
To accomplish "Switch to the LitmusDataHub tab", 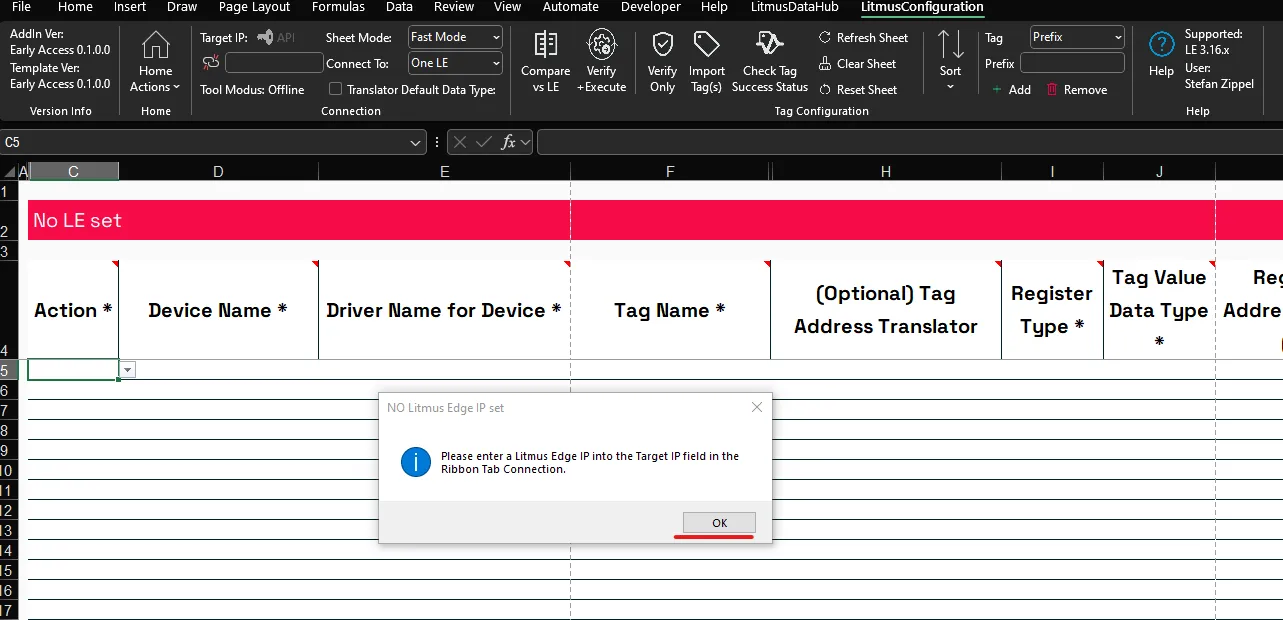I will click(795, 7).
